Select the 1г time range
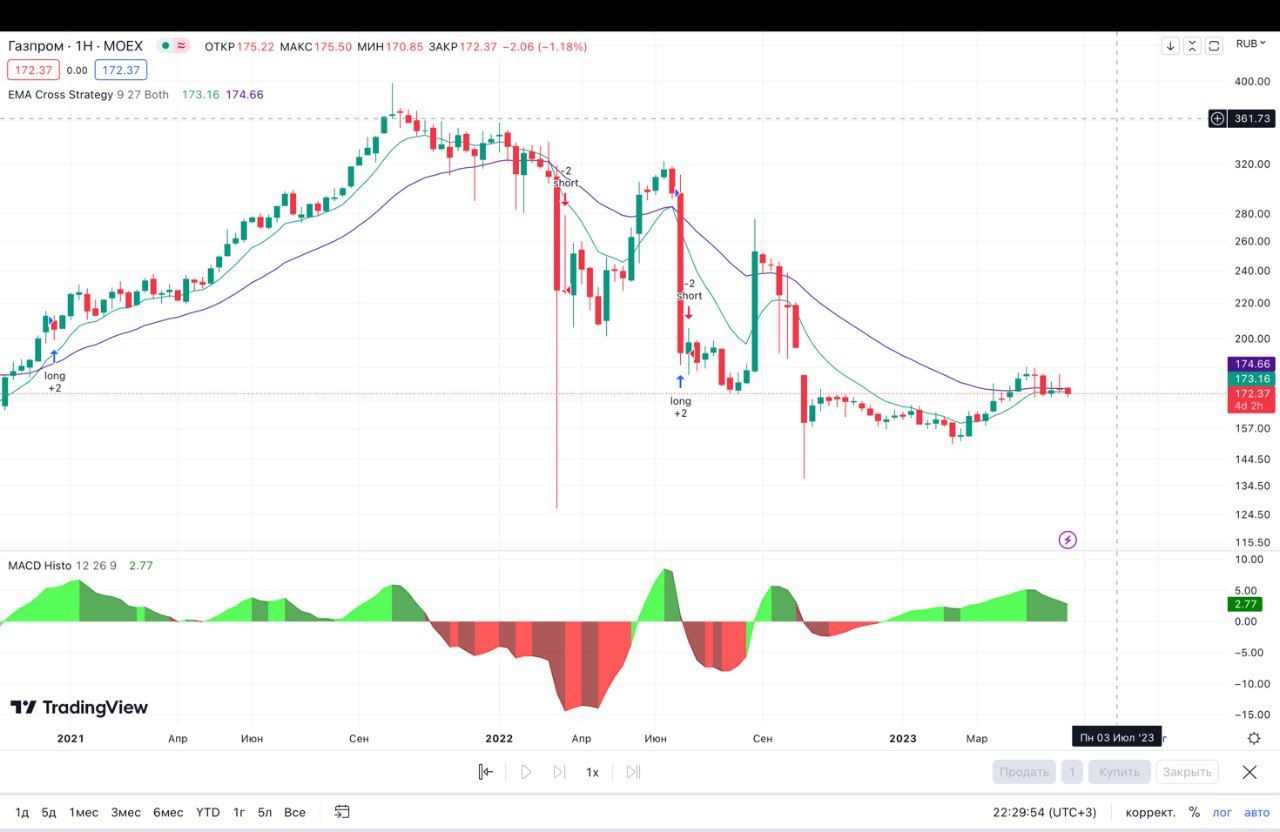Screen dimensions: 1280x832 [239, 812]
